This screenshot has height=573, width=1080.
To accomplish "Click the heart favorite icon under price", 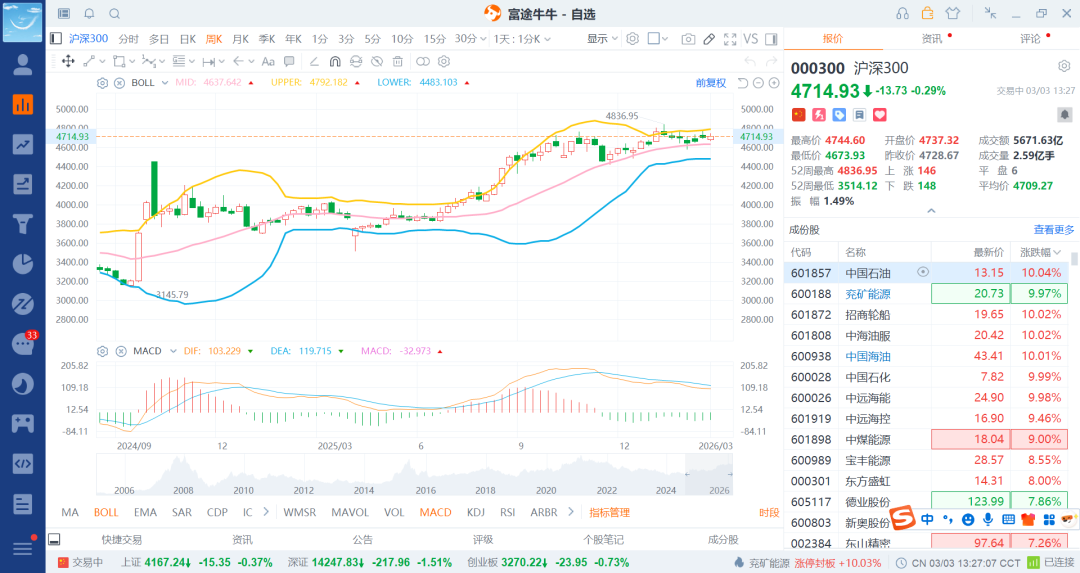I will click(x=852, y=116).
